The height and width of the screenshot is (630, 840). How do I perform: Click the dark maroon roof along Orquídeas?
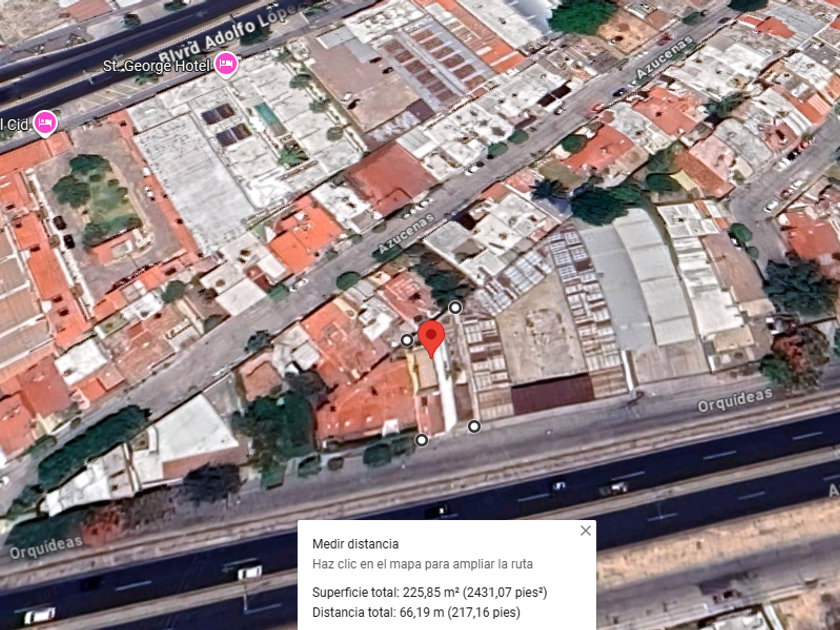pyautogui.click(x=552, y=394)
